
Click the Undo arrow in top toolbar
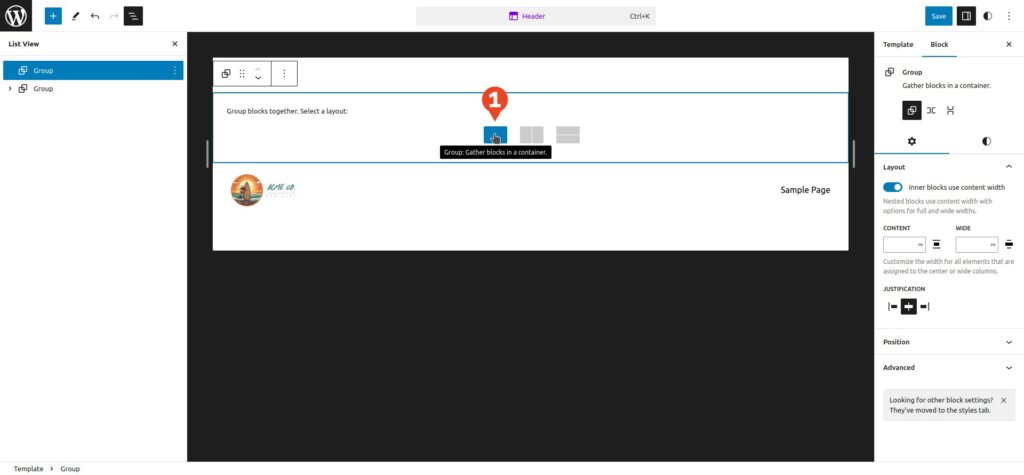[95, 16]
